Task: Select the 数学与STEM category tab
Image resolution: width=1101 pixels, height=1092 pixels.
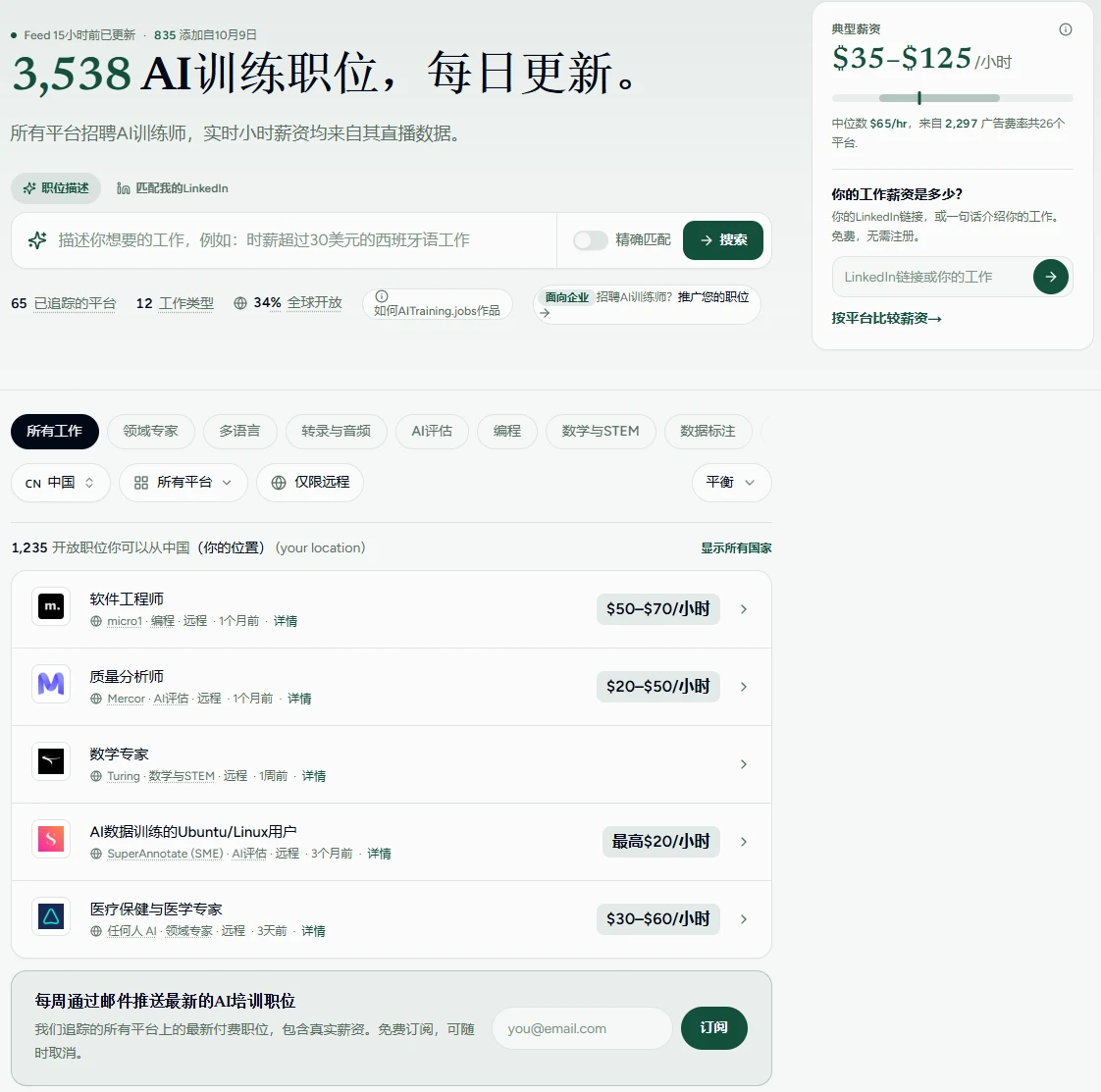Action: (601, 431)
